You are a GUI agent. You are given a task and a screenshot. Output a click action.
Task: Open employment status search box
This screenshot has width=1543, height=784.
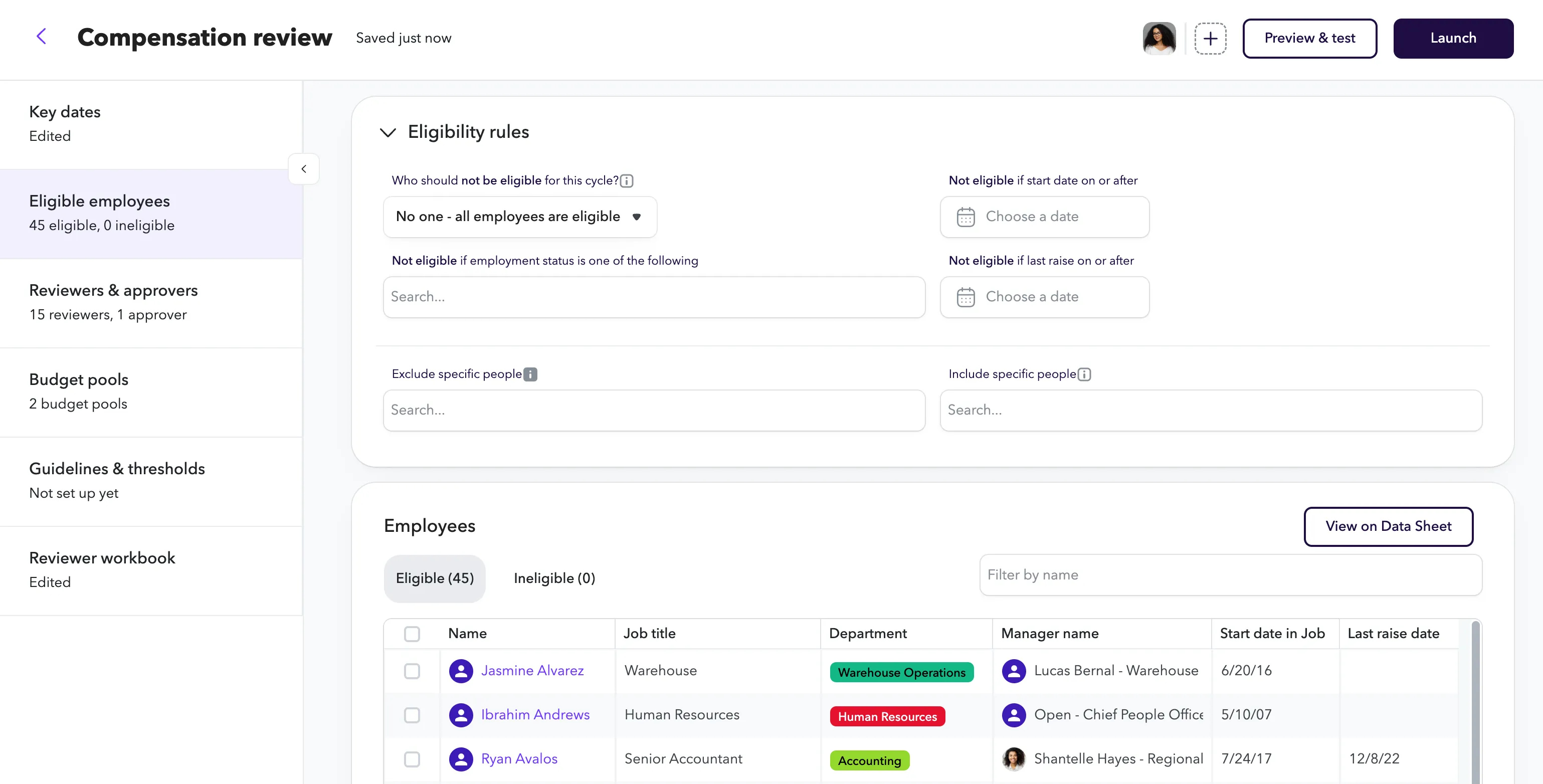[654, 297]
